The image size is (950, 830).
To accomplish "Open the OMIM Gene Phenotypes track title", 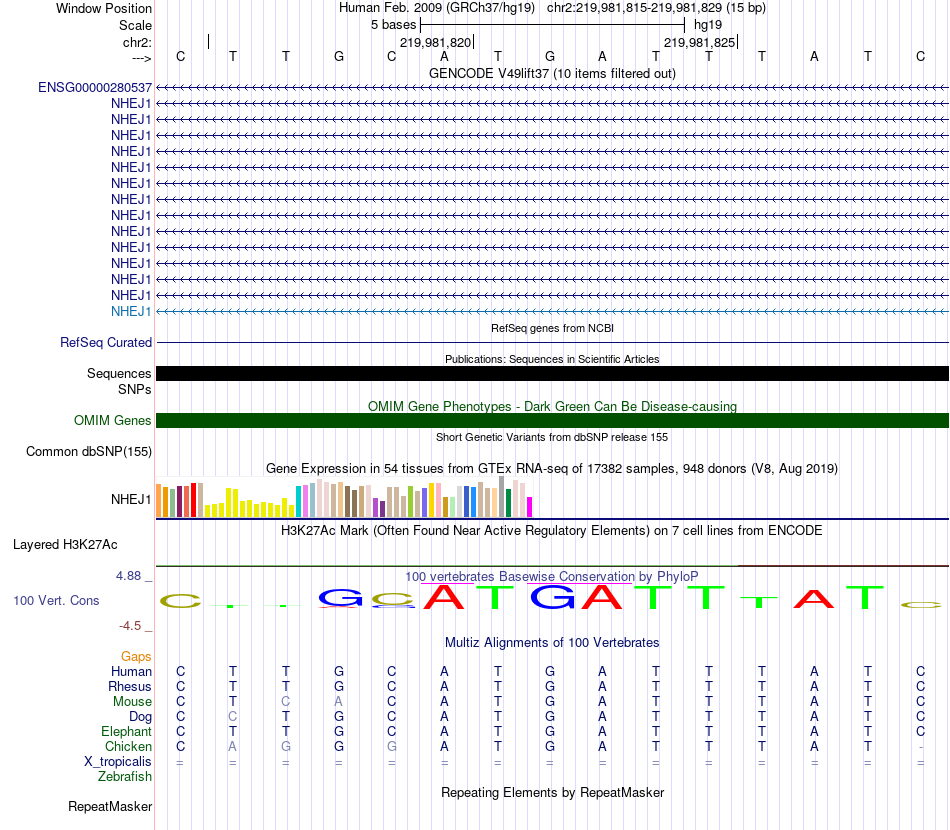I will pos(552,407).
